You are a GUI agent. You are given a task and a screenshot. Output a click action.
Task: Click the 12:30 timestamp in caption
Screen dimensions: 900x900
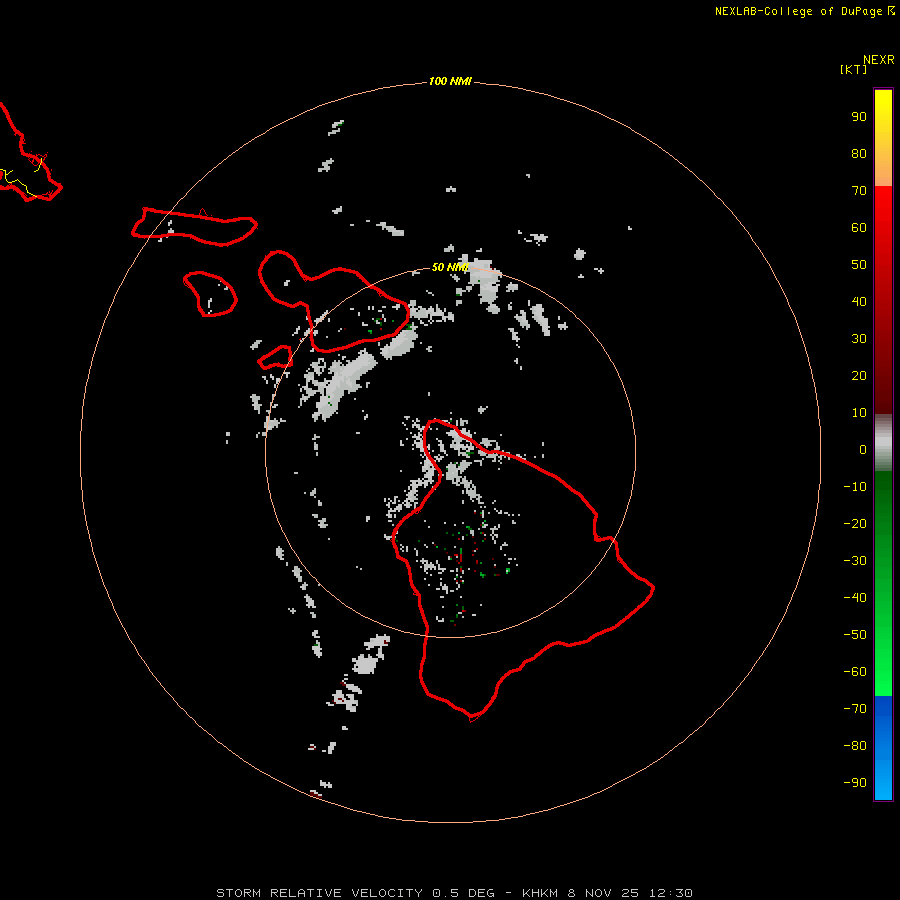[670, 893]
